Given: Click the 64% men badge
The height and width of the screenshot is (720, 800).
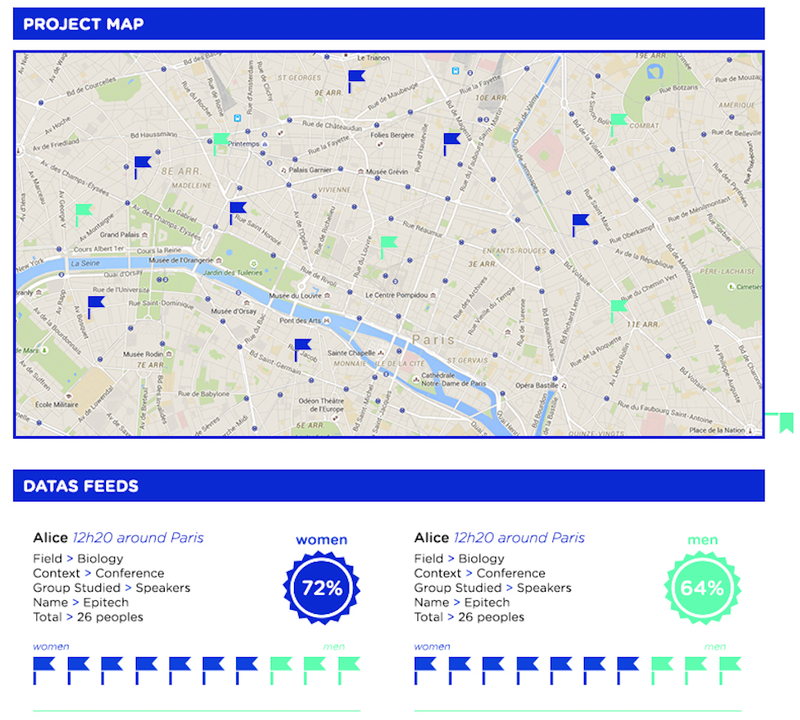Looking at the screenshot, I should 703,587.
